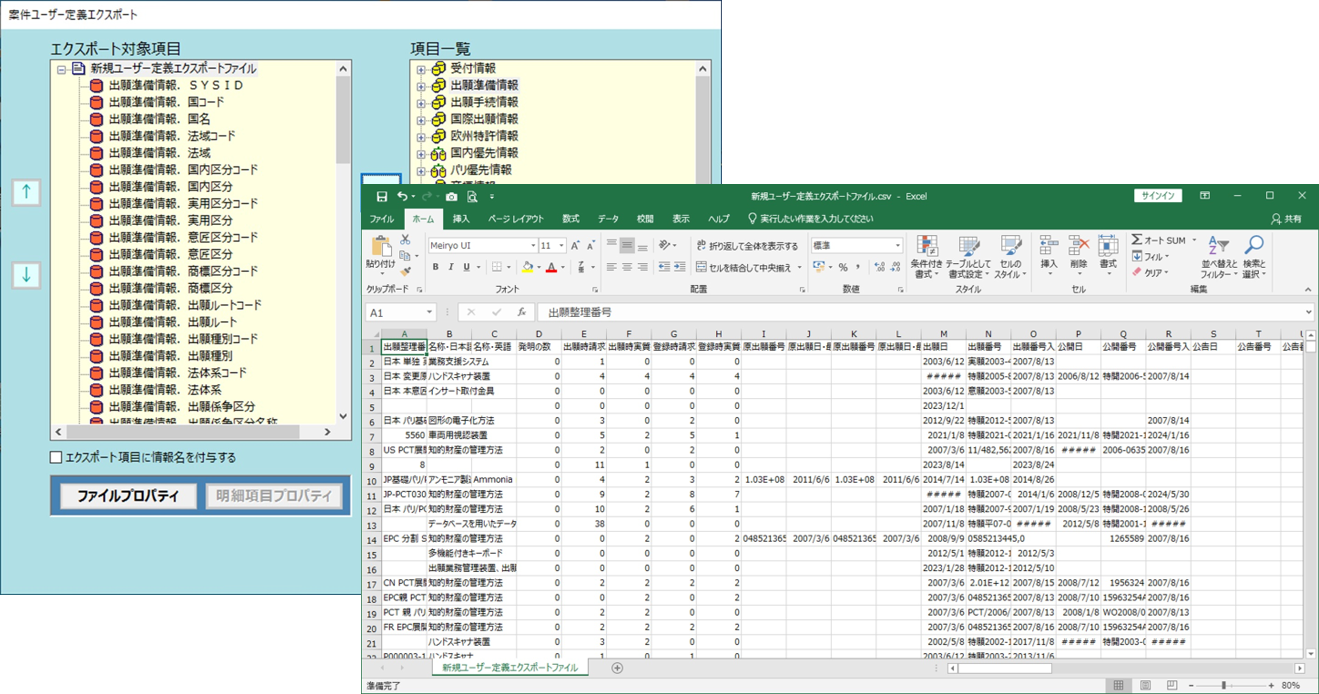Select cell A1 in the spreadsheet
The width and height of the screenshot is (1319, 694).
(404, 347)
